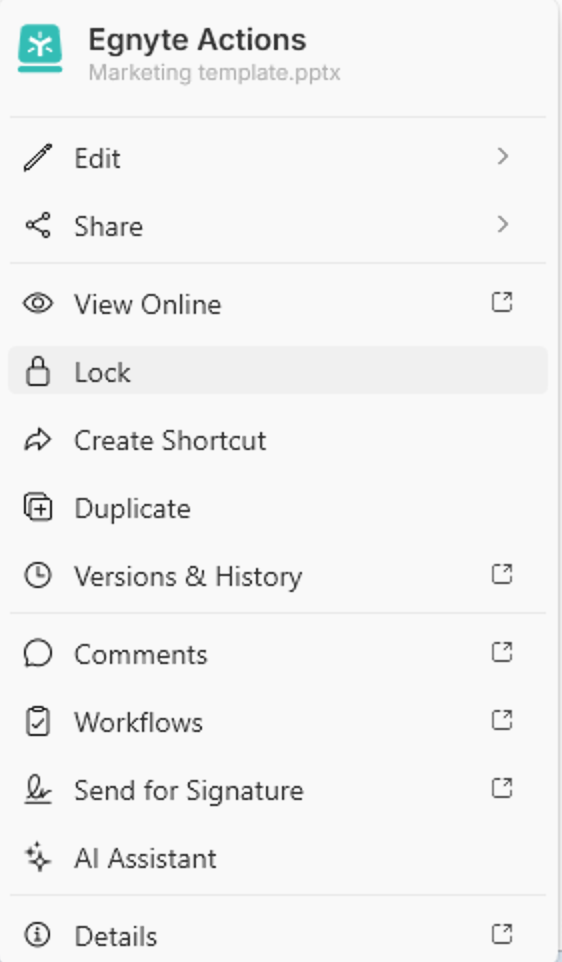Expand the Edit submenu chevron
Image resolution: width=562 pixels, height=962 pixels.
[502, 156]
